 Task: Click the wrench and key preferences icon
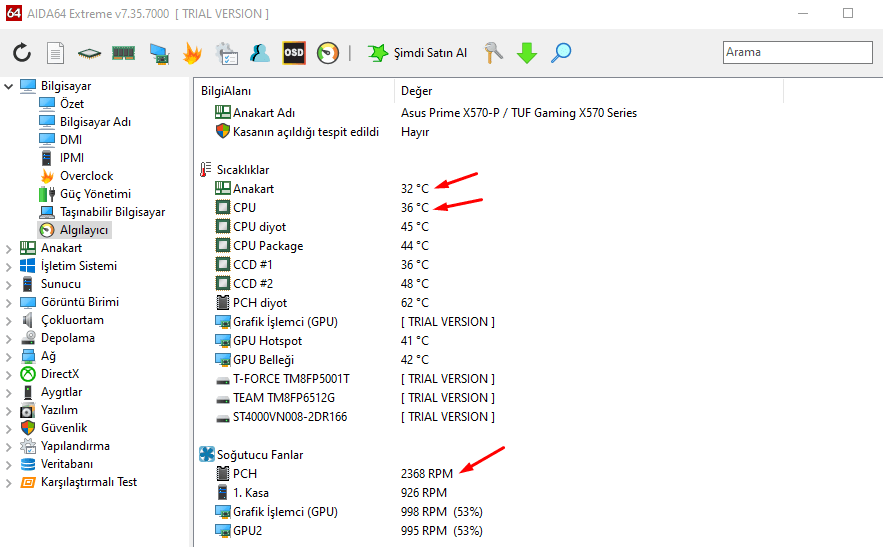[x=493, y=53]
